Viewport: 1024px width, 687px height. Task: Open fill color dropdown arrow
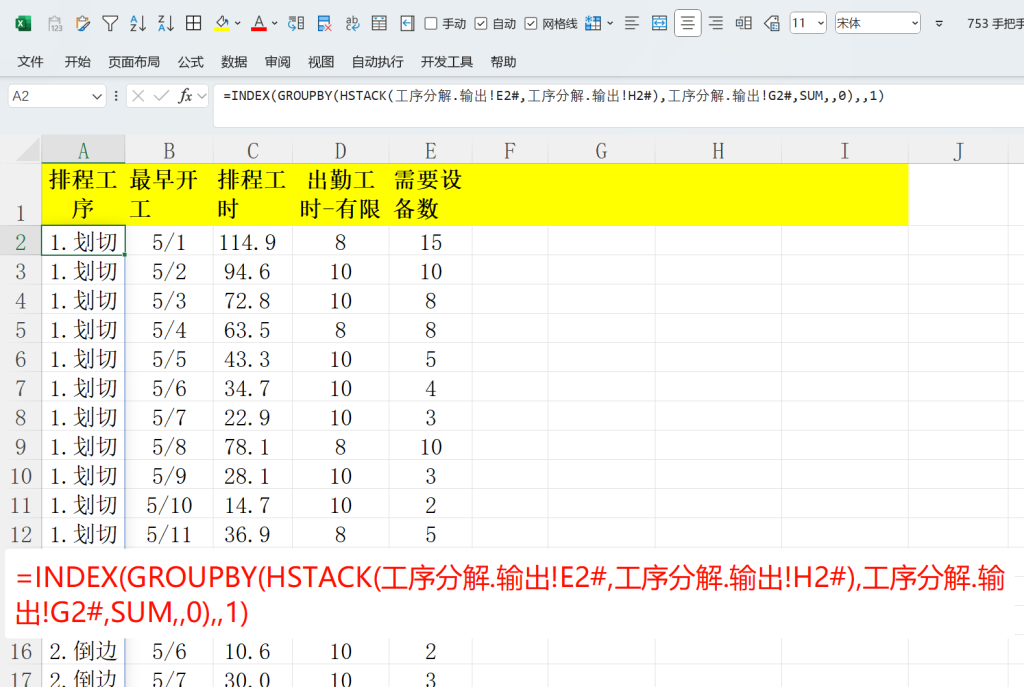tap(238, 24)
